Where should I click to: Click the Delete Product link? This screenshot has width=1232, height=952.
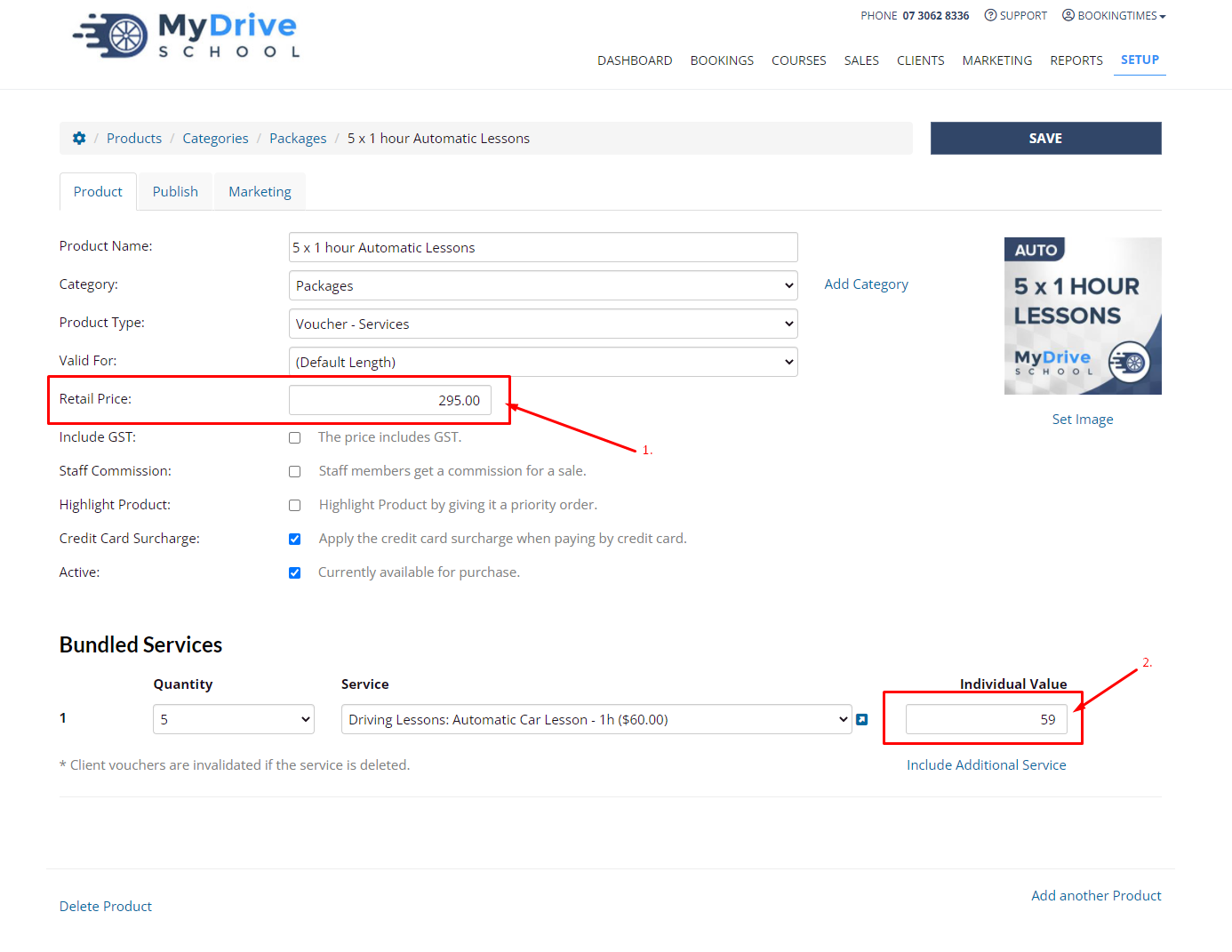coord(106,906)
